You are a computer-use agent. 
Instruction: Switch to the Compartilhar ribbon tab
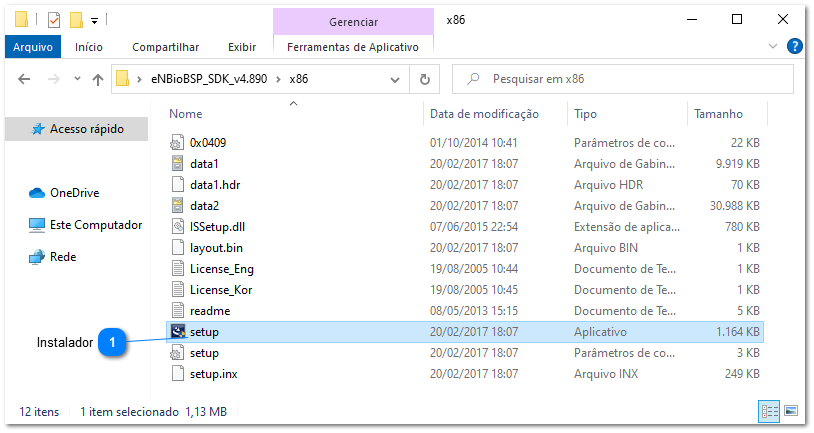pyautogui.click(x=166, y=47)
